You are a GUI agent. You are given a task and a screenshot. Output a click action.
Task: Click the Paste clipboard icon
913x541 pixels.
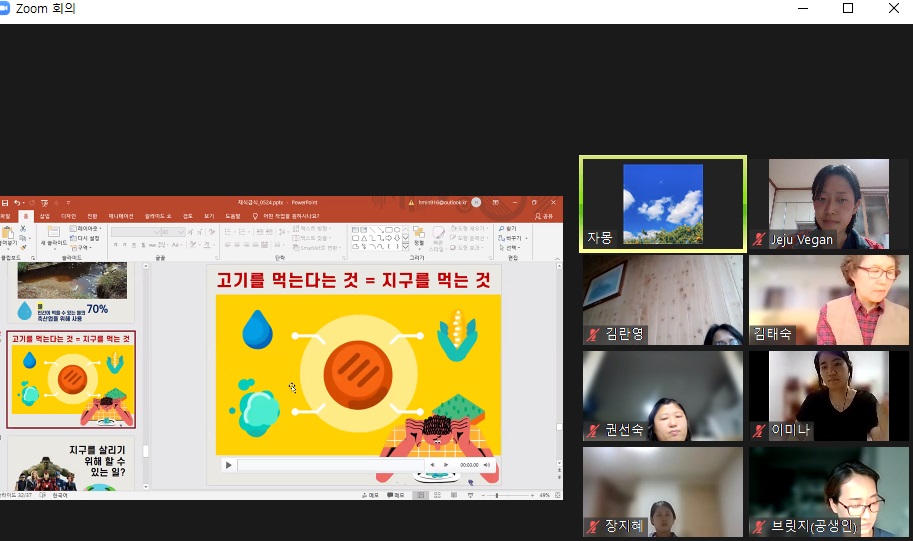[x=7, y=234]
